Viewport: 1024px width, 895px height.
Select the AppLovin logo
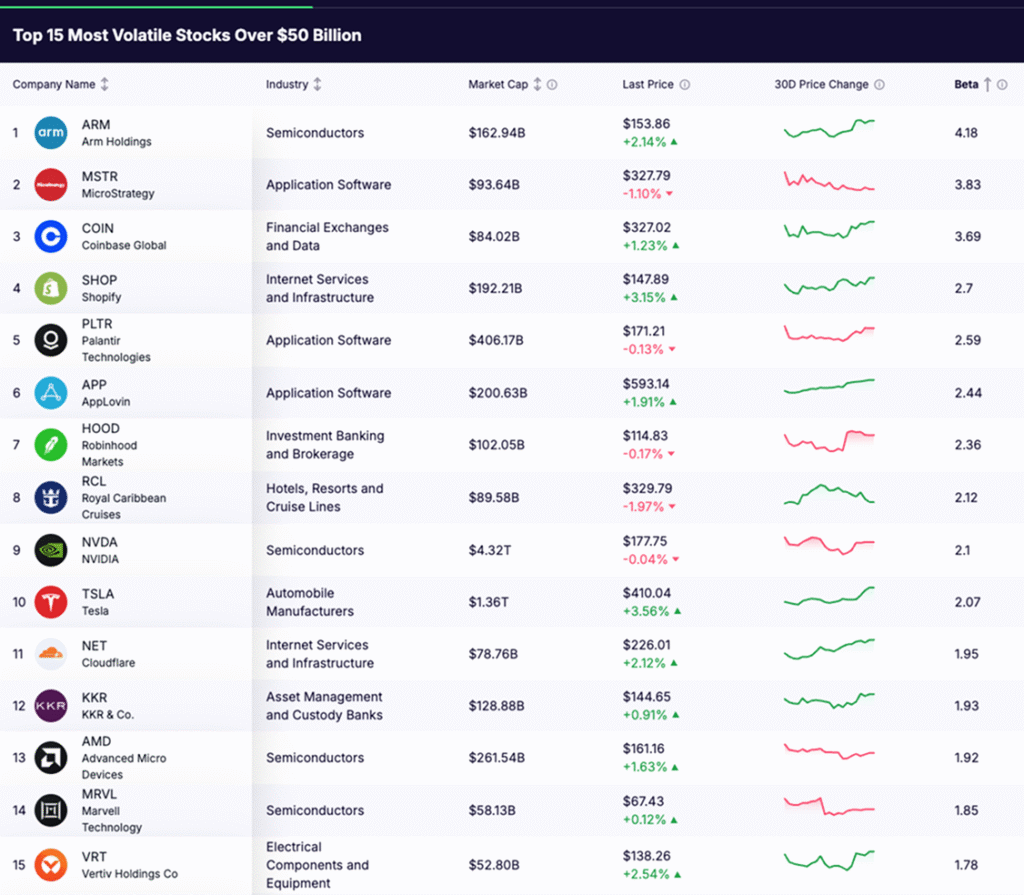(49, 392)
